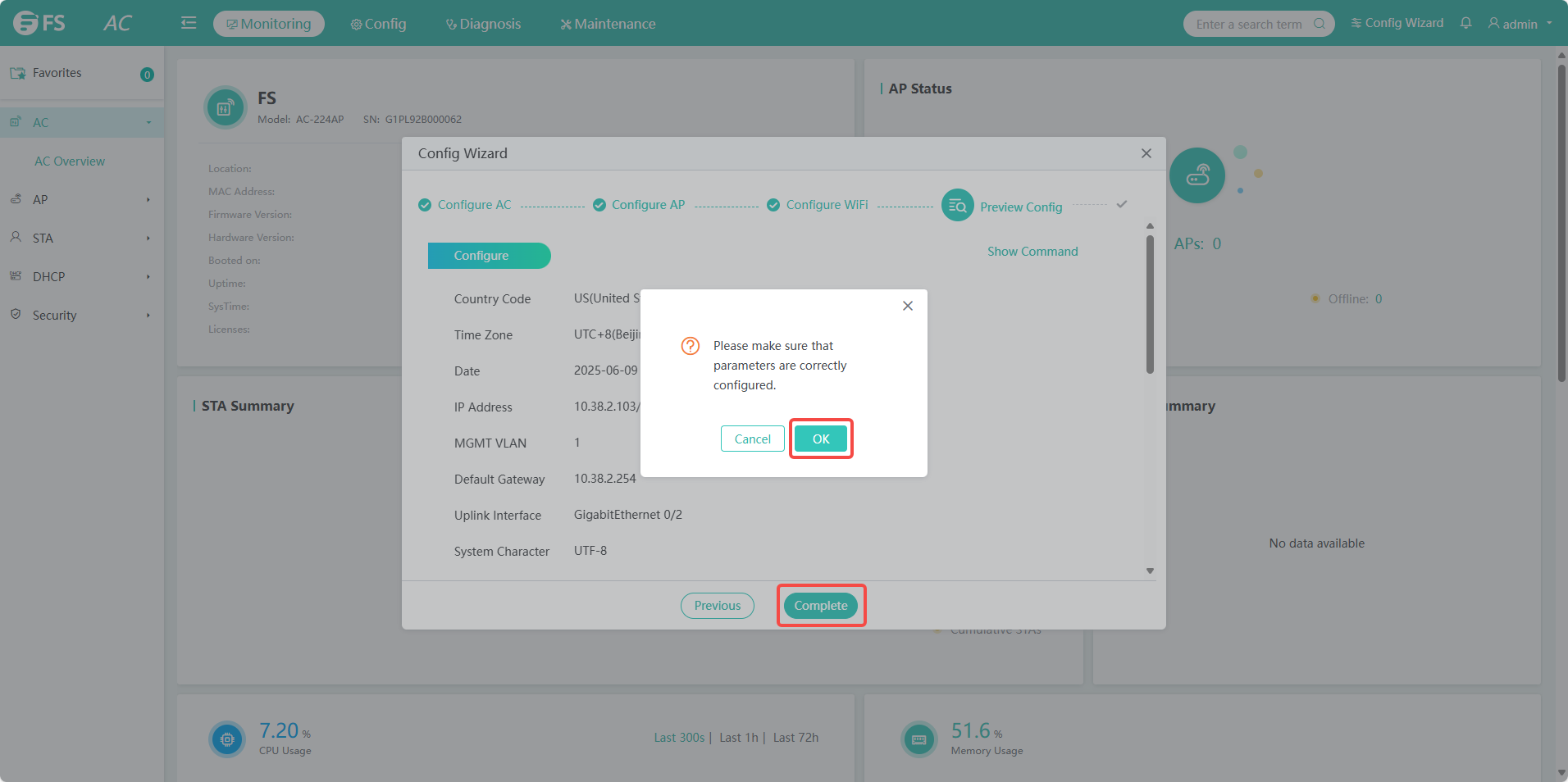Click Cancel in the confirmation dialog
Viewport: 1568px width, 782px height.
752,439
